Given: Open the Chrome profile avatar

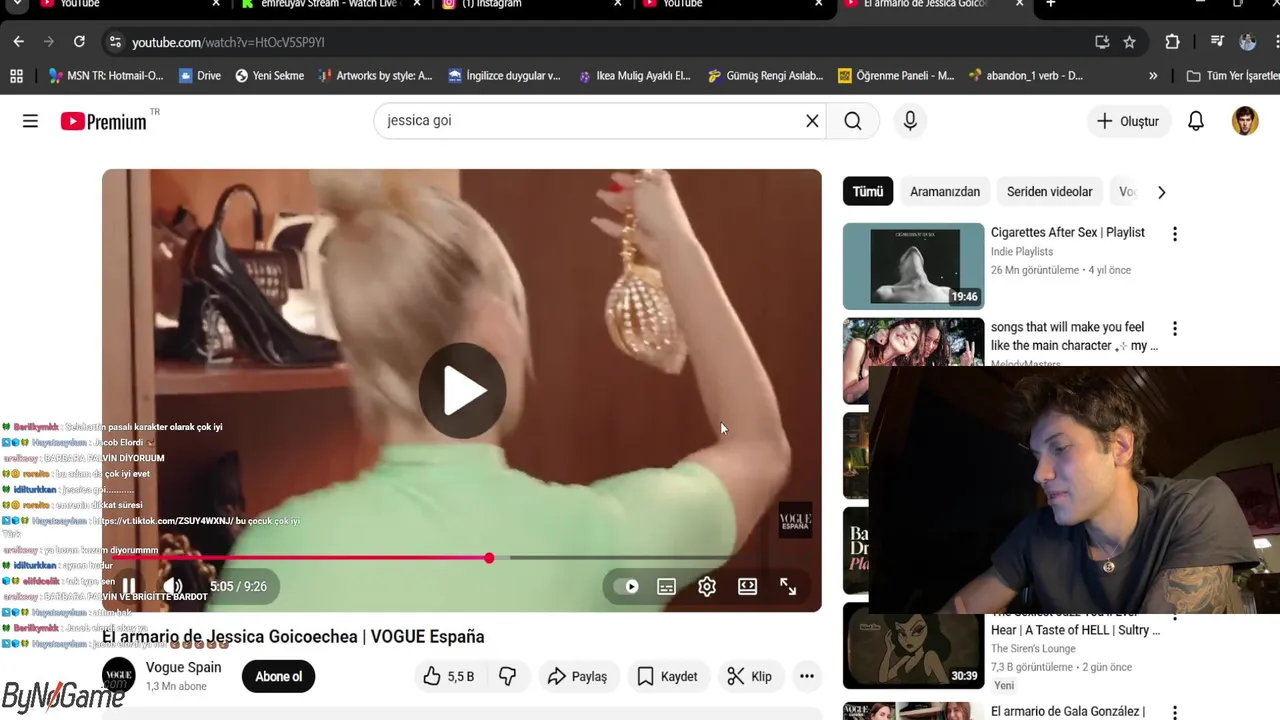Looking at the screenshot, I should 1247,42.
